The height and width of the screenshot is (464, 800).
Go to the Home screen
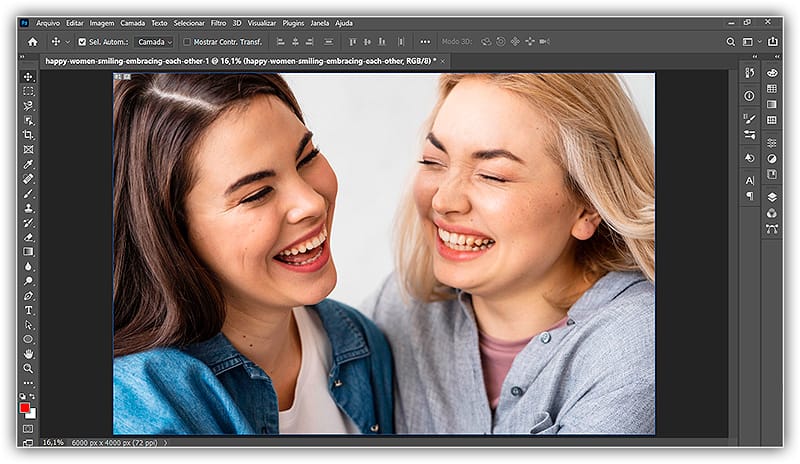coord(33,42)
